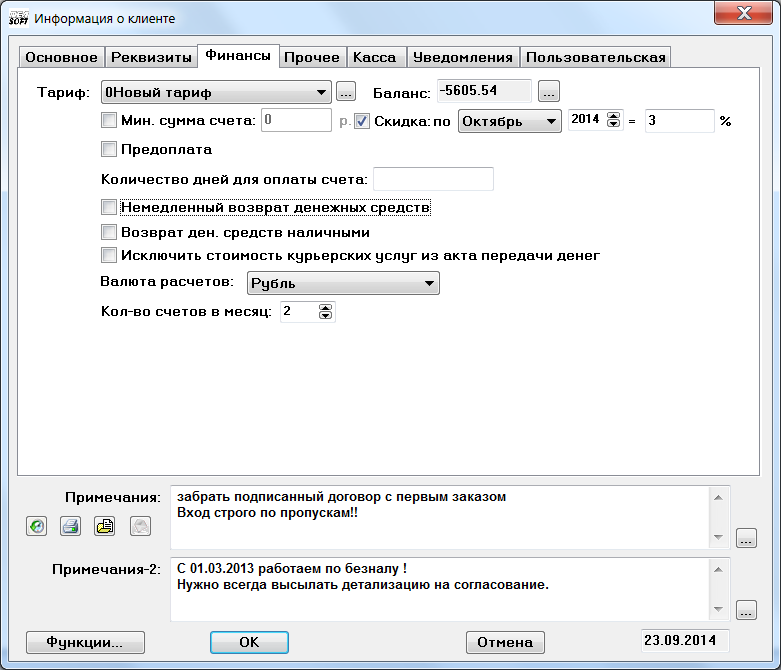Viewport: 781px width, 670px height.
Task: Increase Кол-во счетов в месяц value
Action: pos(325,307)
